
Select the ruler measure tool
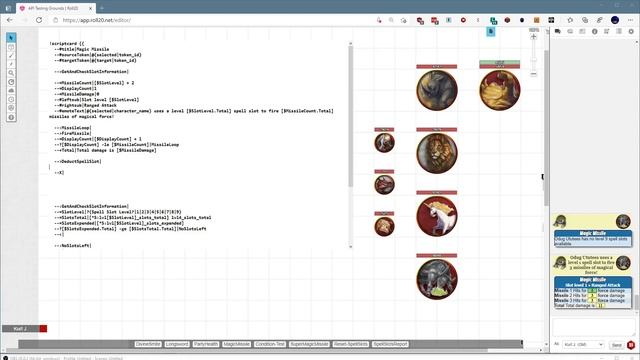tap(11, 82)
